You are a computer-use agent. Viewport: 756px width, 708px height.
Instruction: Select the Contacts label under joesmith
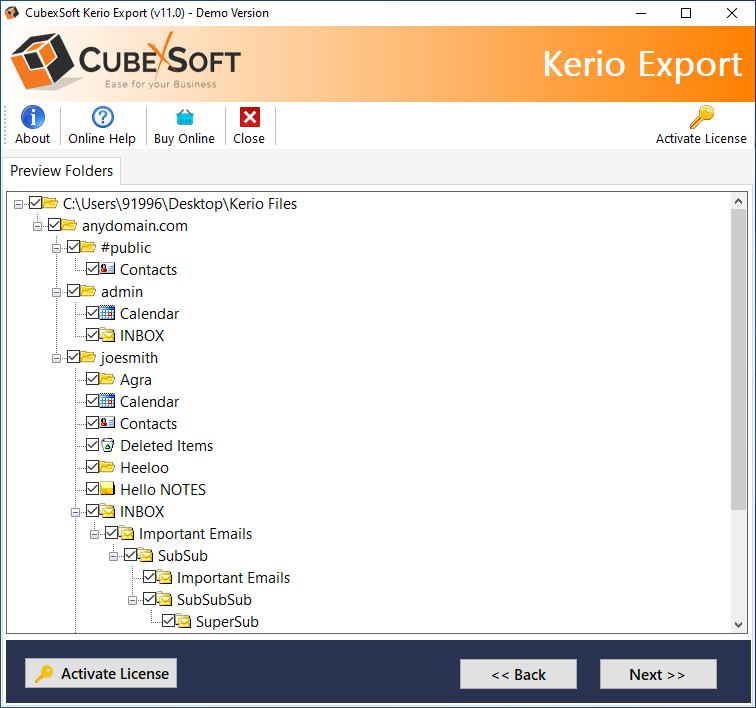pyautogui.click(x=148, y=424)
